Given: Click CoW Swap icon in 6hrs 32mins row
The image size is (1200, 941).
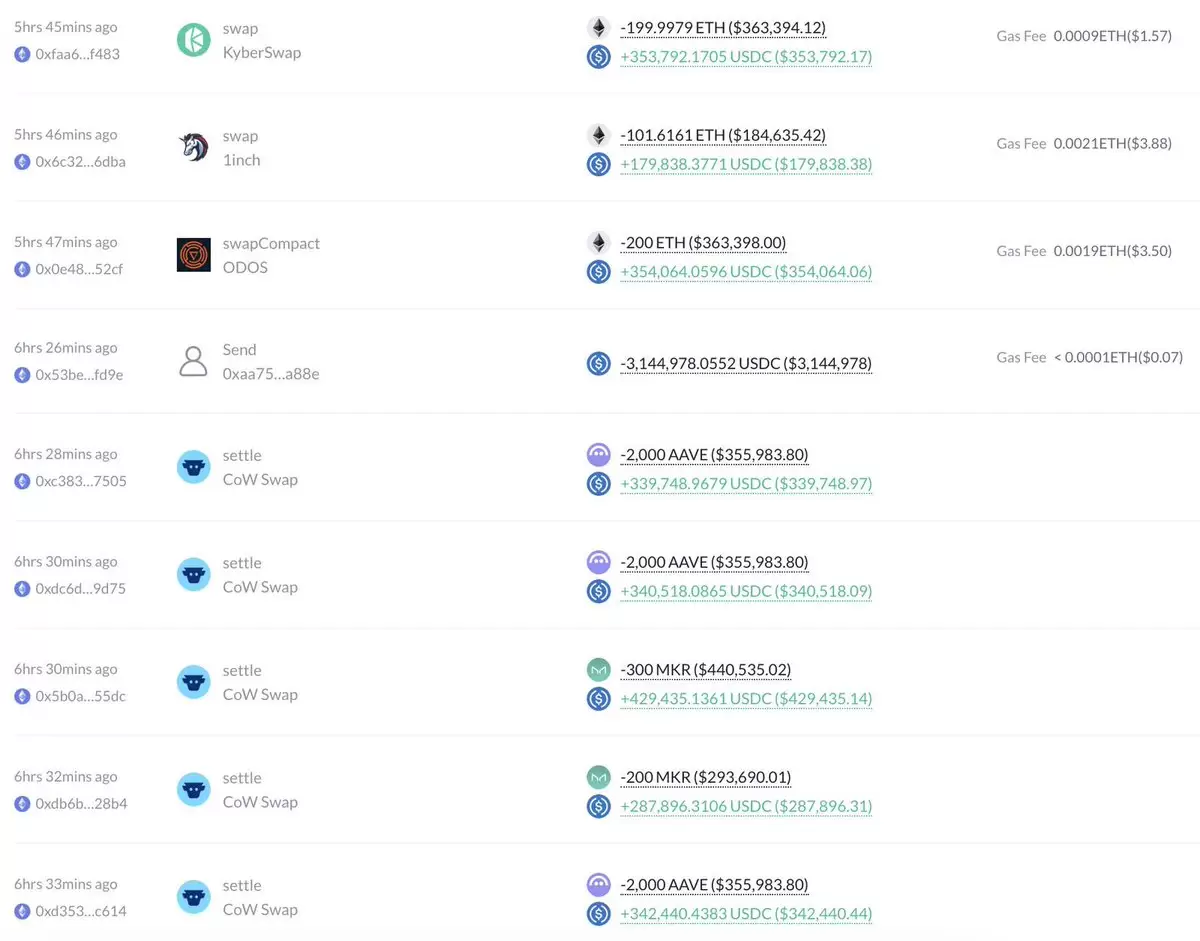Looking at the screenshot, I should pos(194,789).
